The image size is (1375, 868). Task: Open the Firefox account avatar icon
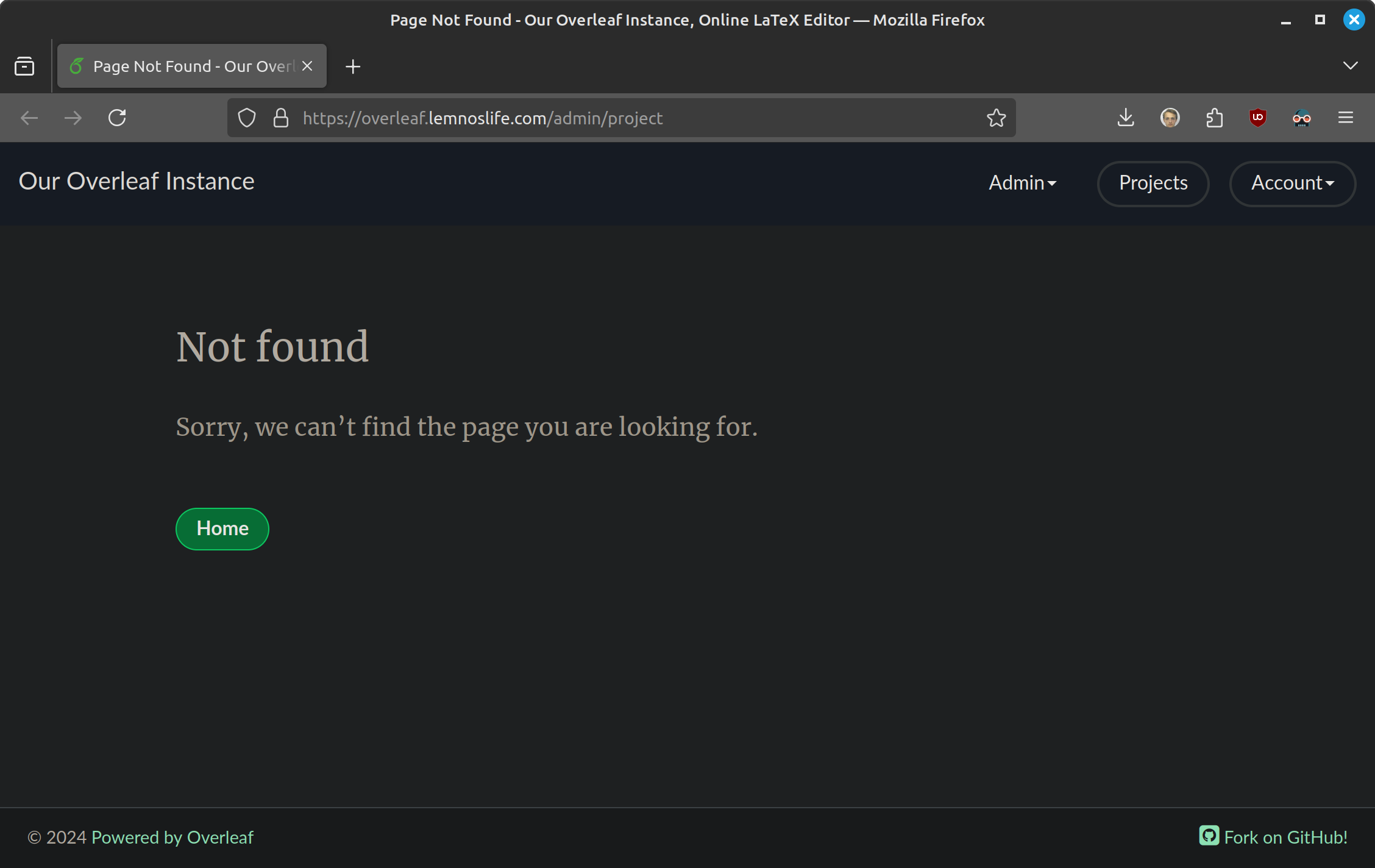tap(1170, 118)
